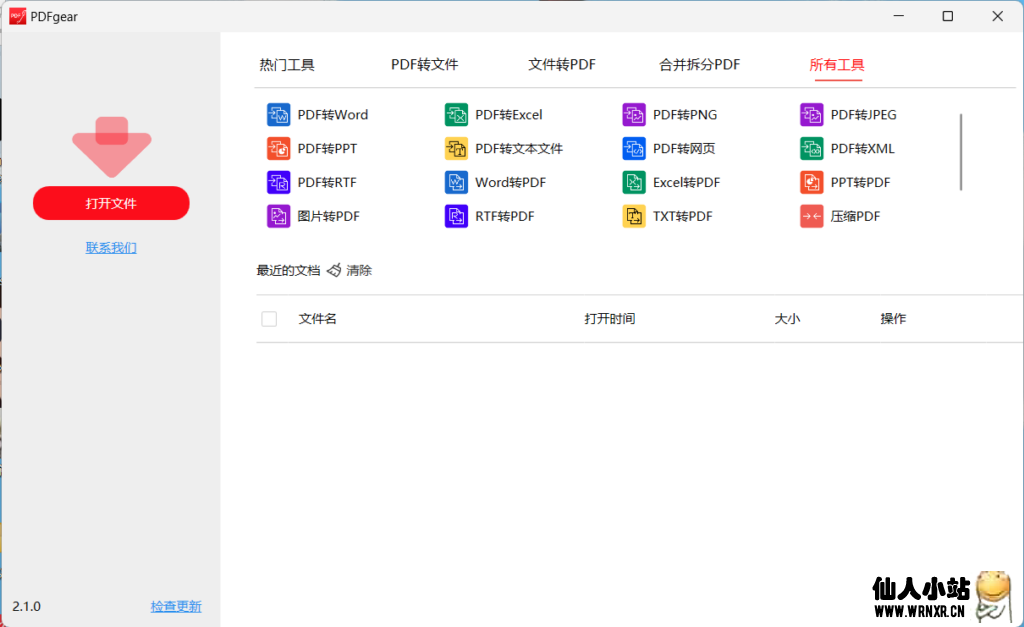
Task: Open the RTF转PDF converter
Action: pyautogui.click(x=500, y=216)
